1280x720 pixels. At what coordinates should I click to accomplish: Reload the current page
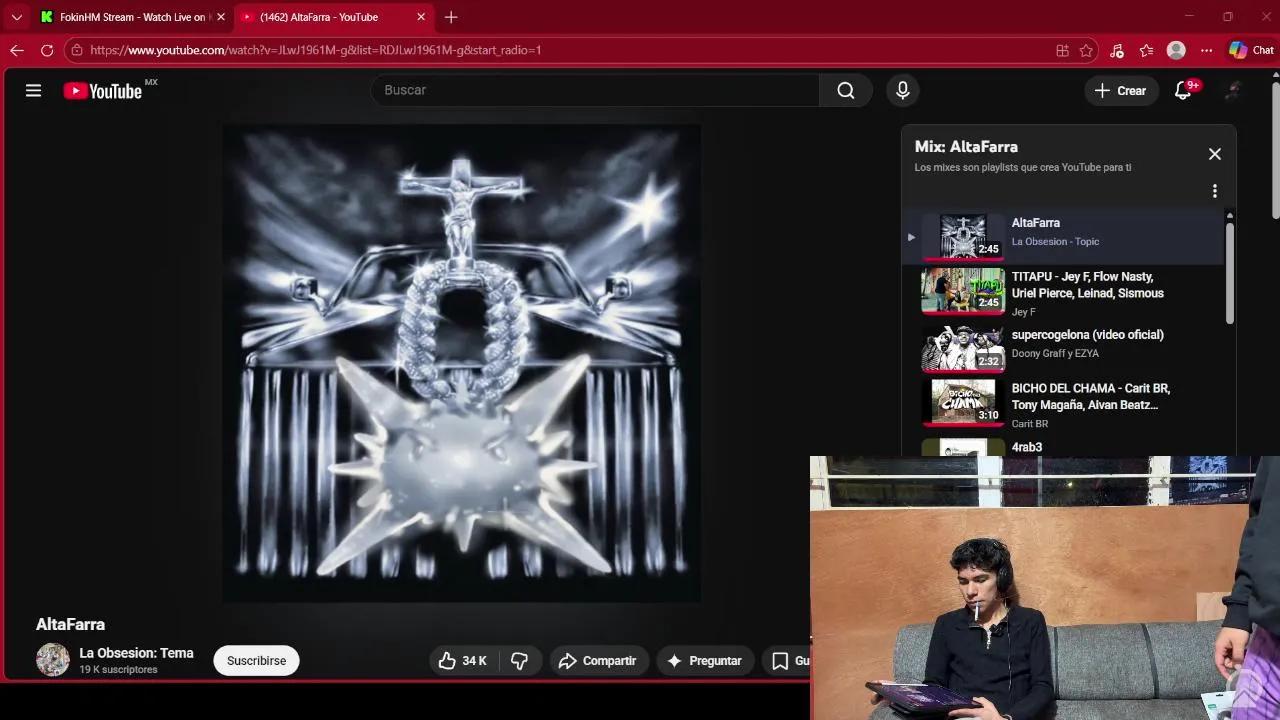coord(47,50)
